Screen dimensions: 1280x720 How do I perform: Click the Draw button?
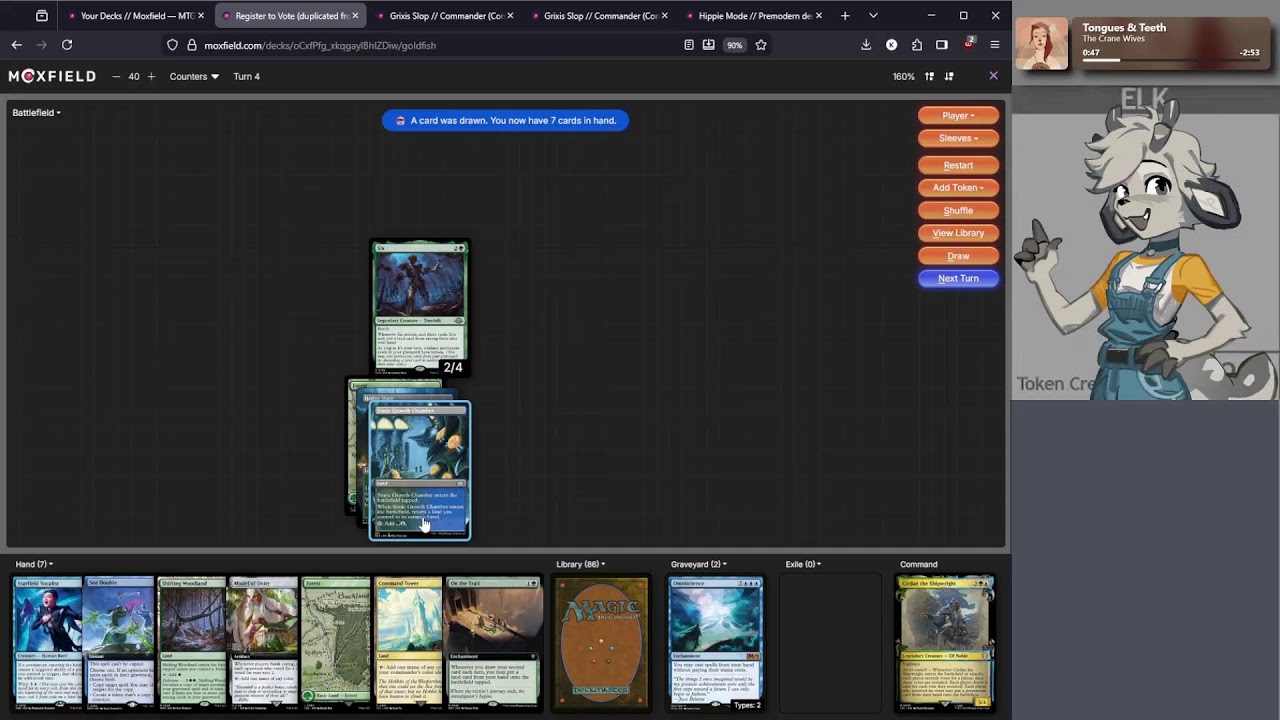tap(958, 256)
